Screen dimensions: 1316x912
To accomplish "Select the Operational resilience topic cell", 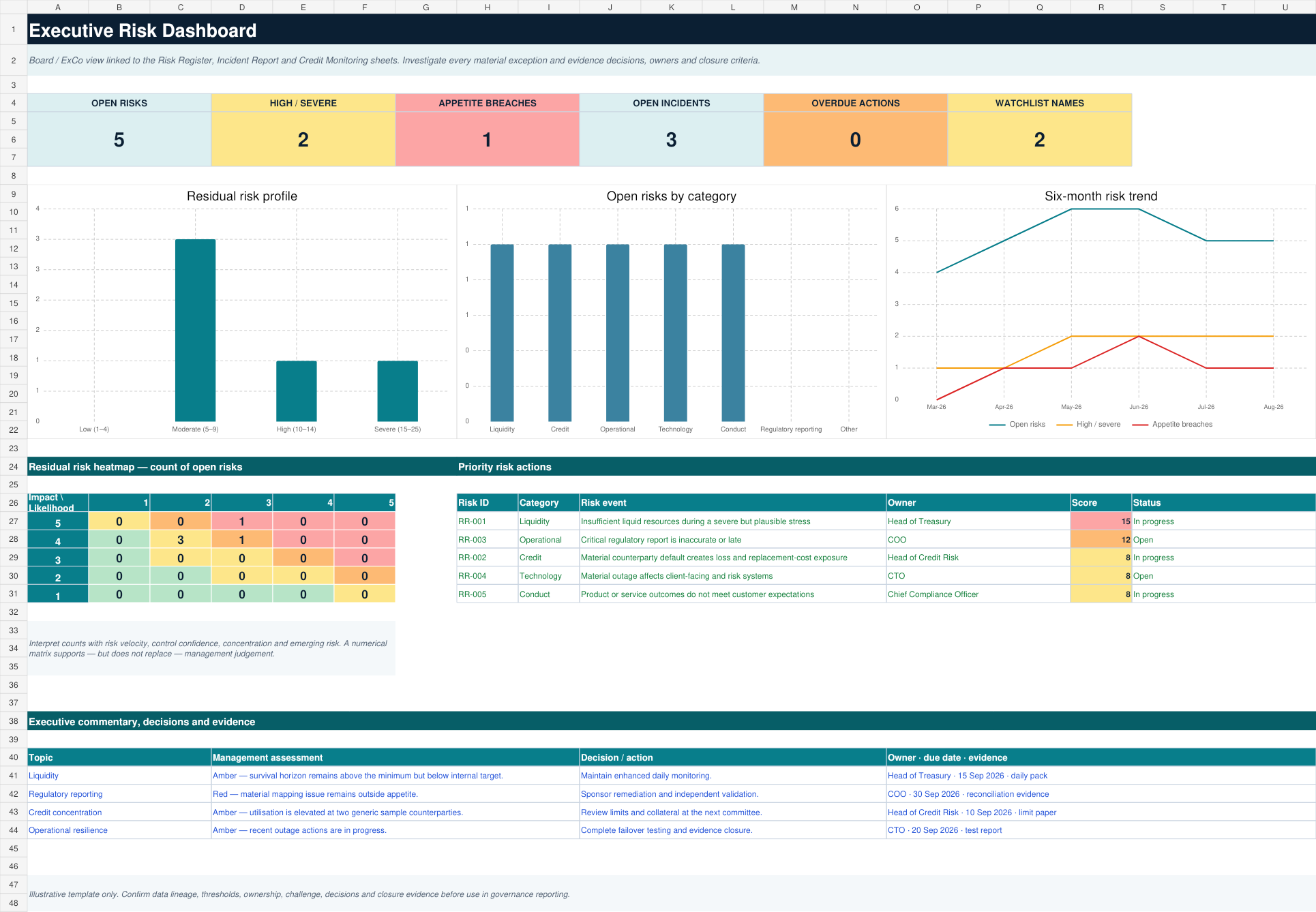I will point(119,830).
